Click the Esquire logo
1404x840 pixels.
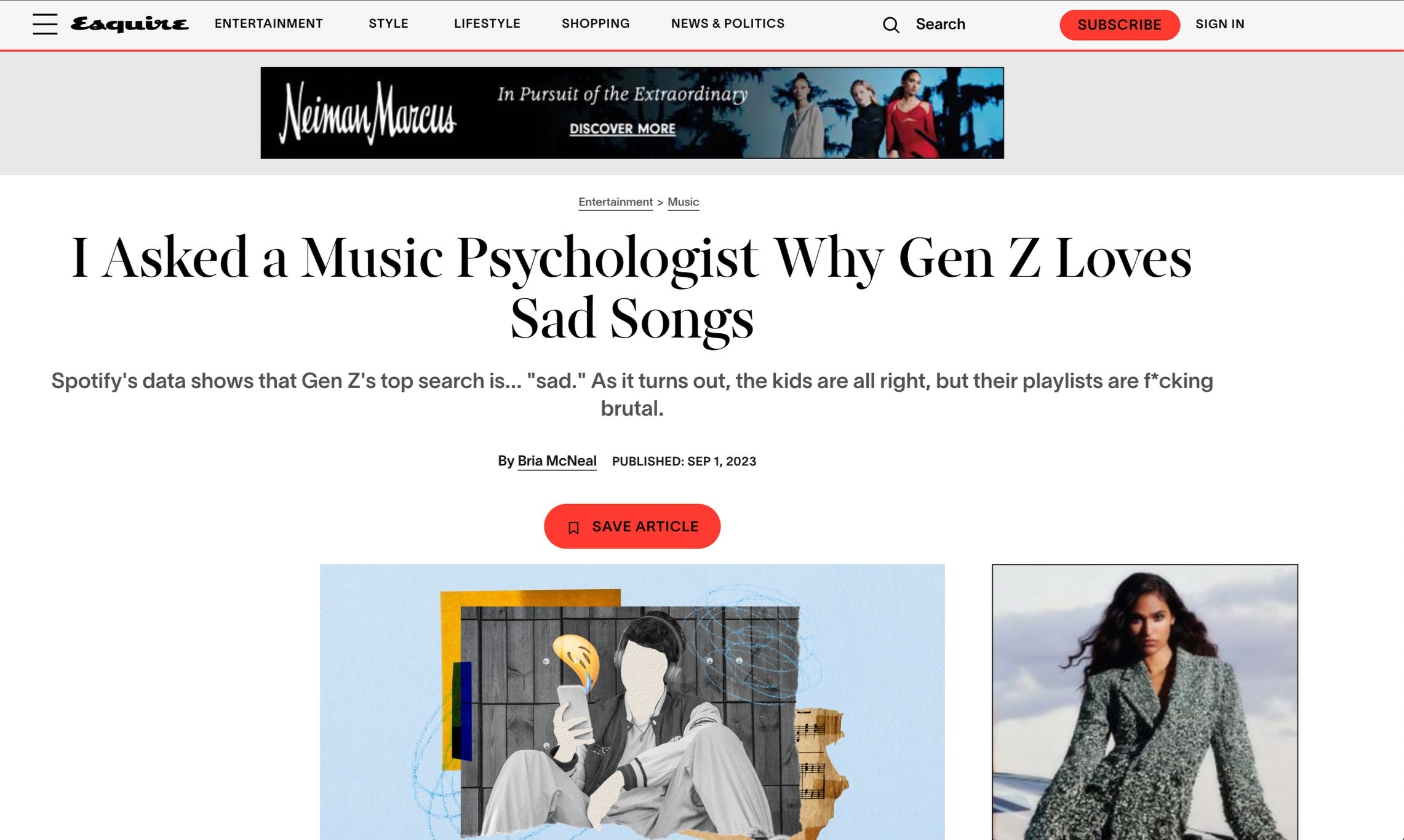click(129, 24)
